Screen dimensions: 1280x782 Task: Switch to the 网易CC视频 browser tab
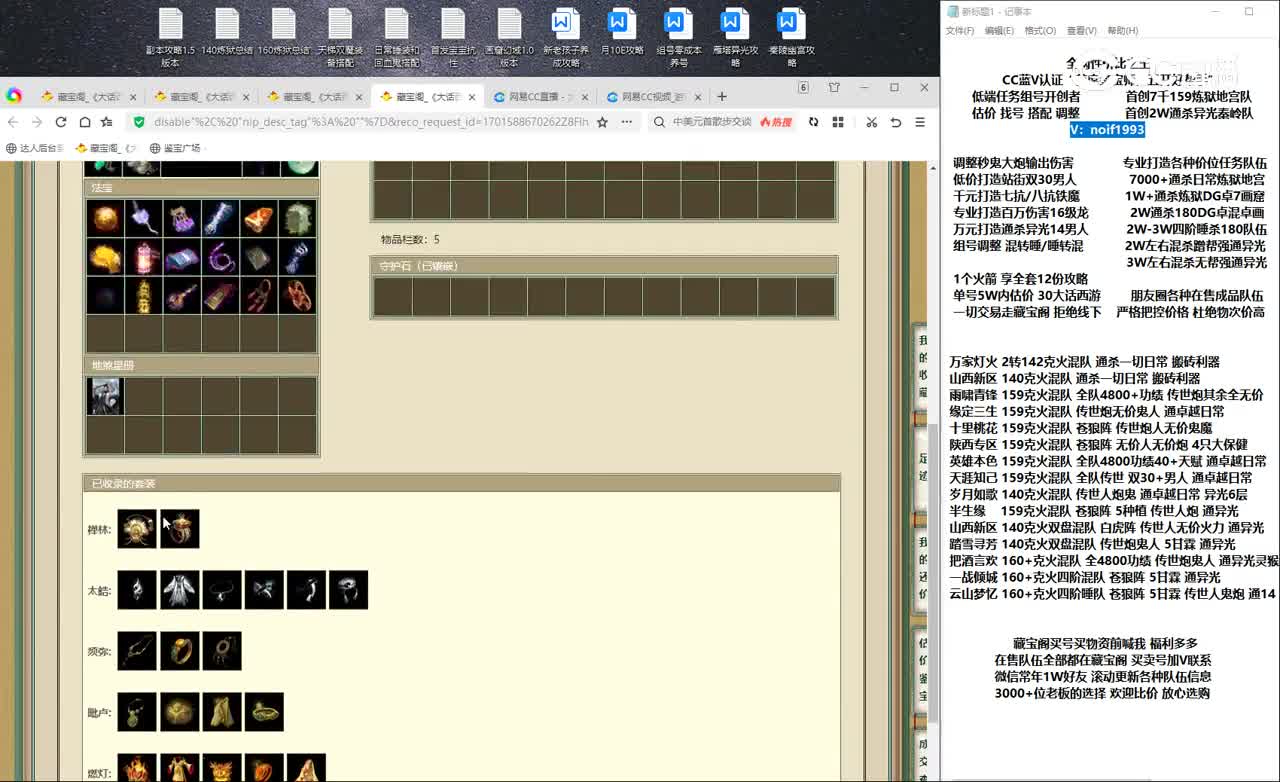653,97
